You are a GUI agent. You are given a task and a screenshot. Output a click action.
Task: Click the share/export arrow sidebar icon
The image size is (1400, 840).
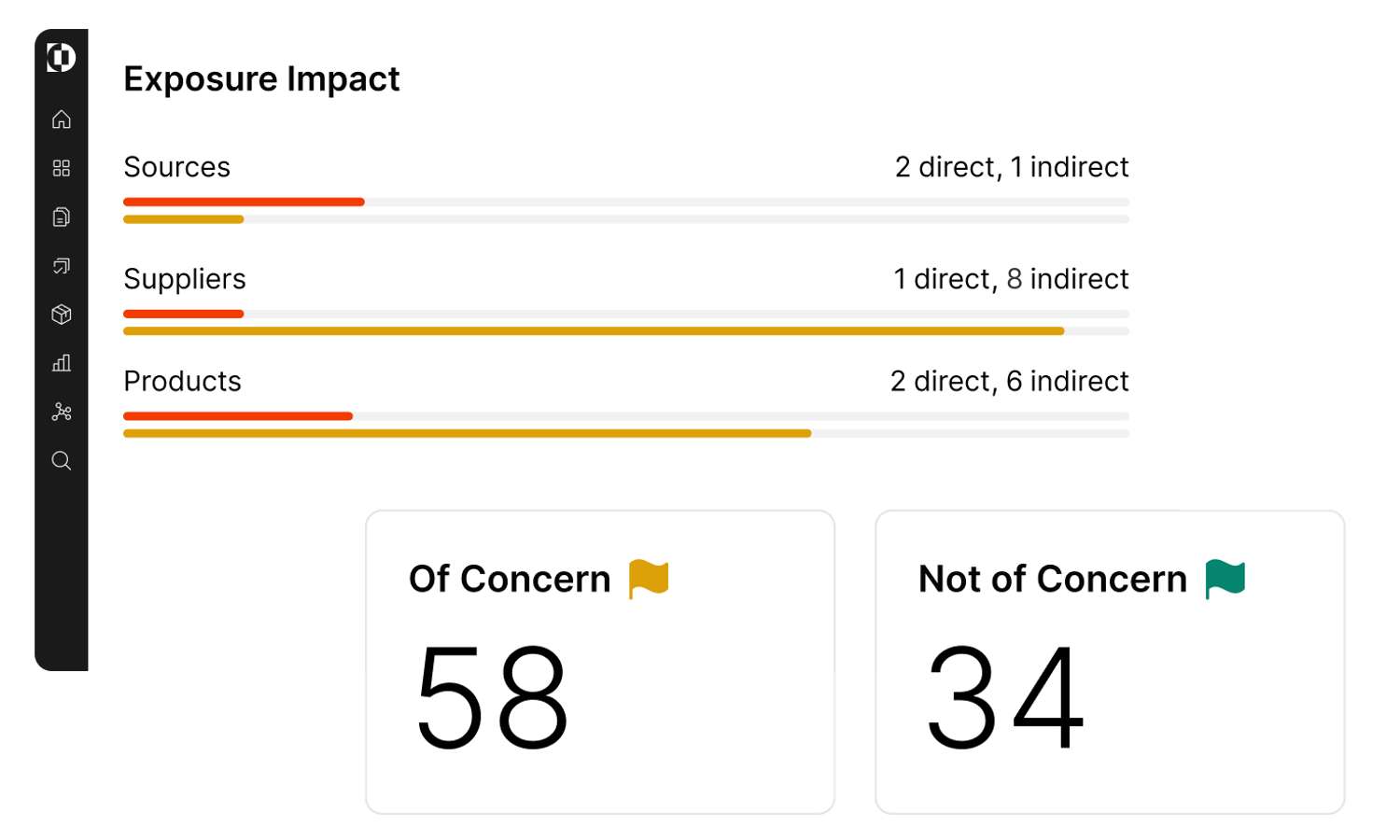62,266
